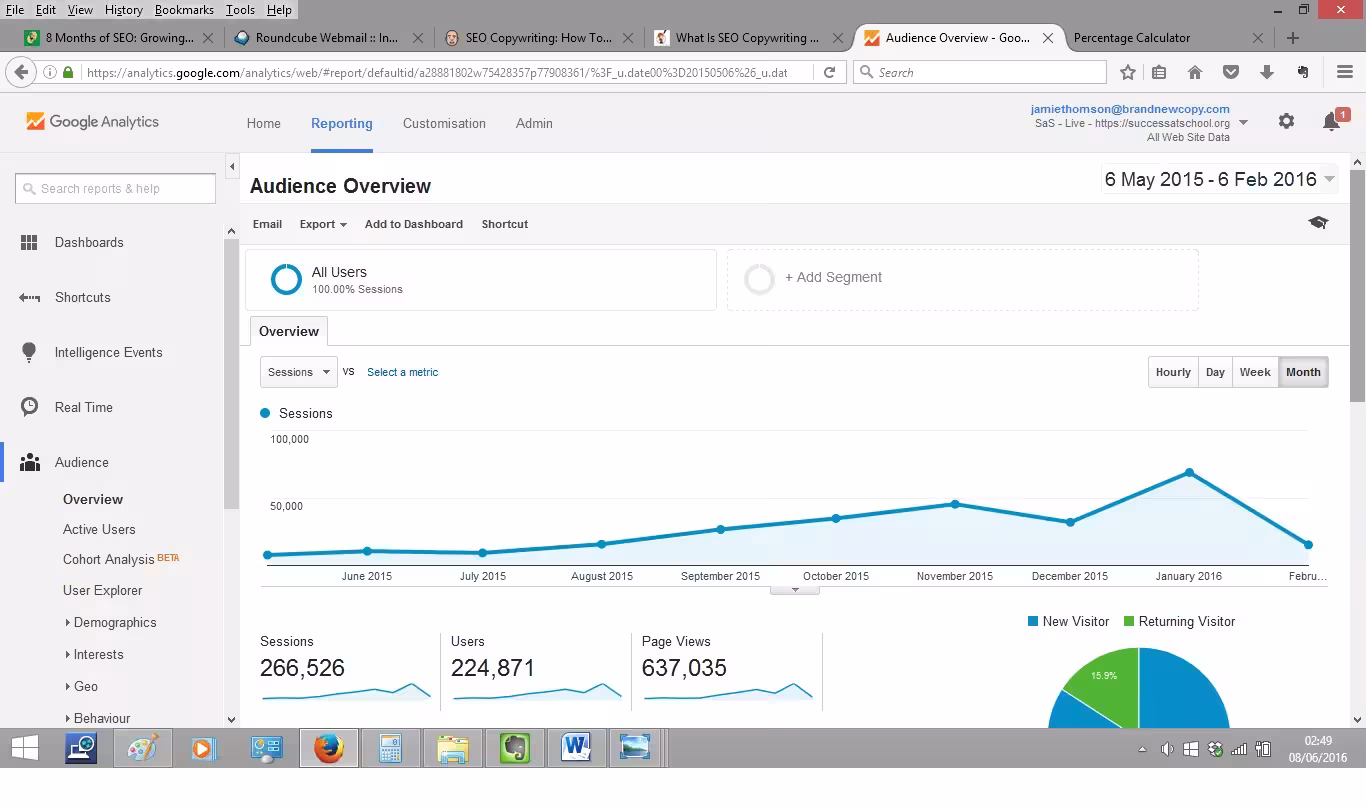
Task: Switch graph interval to Hourly
Action: point(1173,372)
